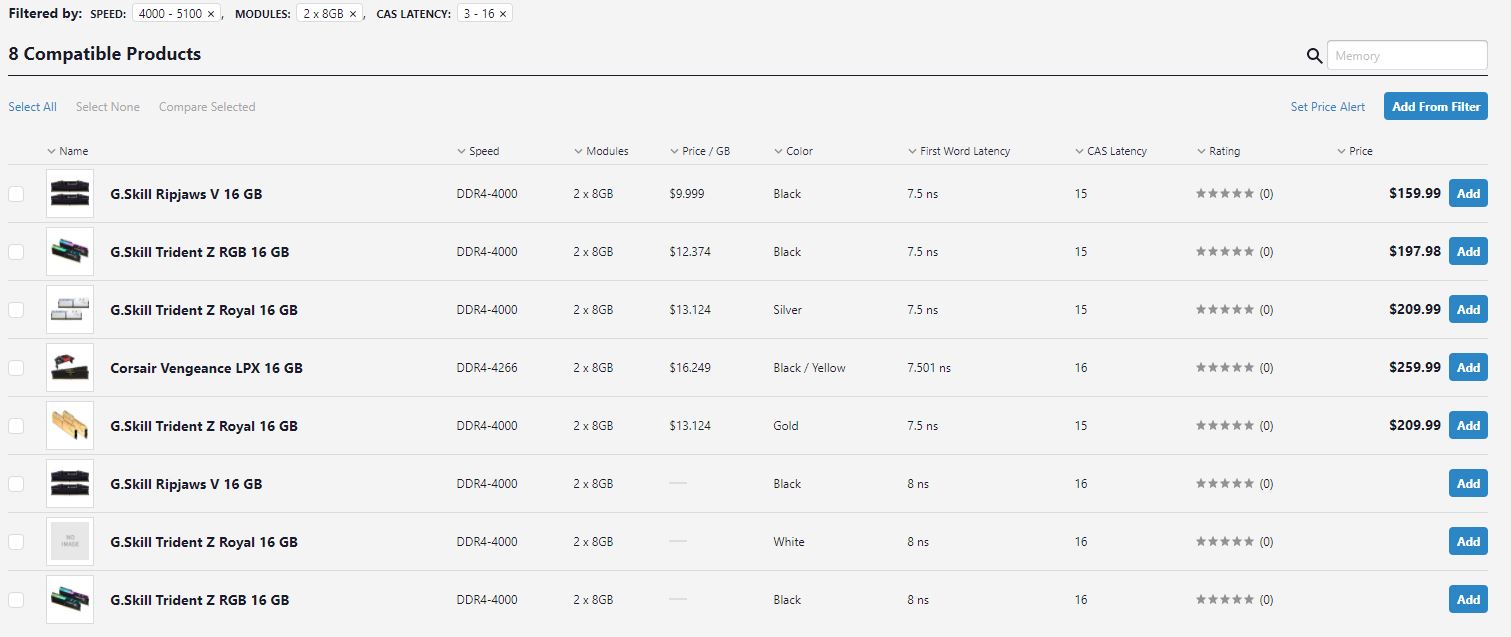Check the $197.98 Trident Z RGB row

pos(16,252)
